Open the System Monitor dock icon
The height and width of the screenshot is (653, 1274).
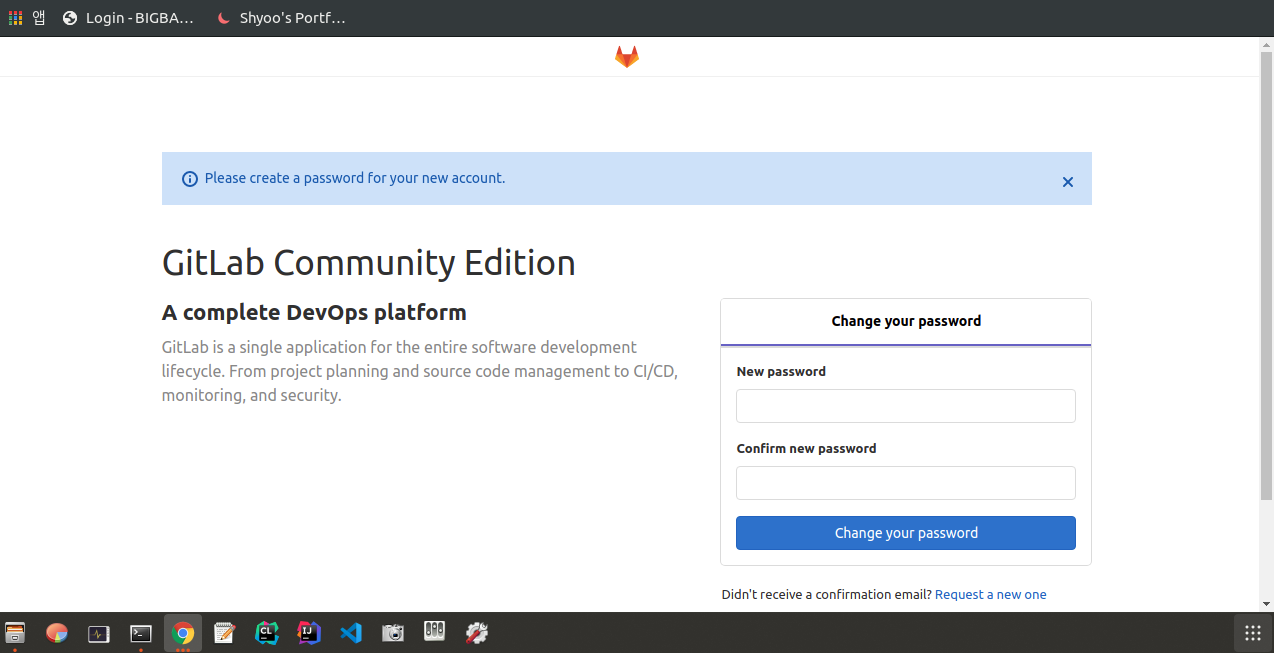coord(98,633)
